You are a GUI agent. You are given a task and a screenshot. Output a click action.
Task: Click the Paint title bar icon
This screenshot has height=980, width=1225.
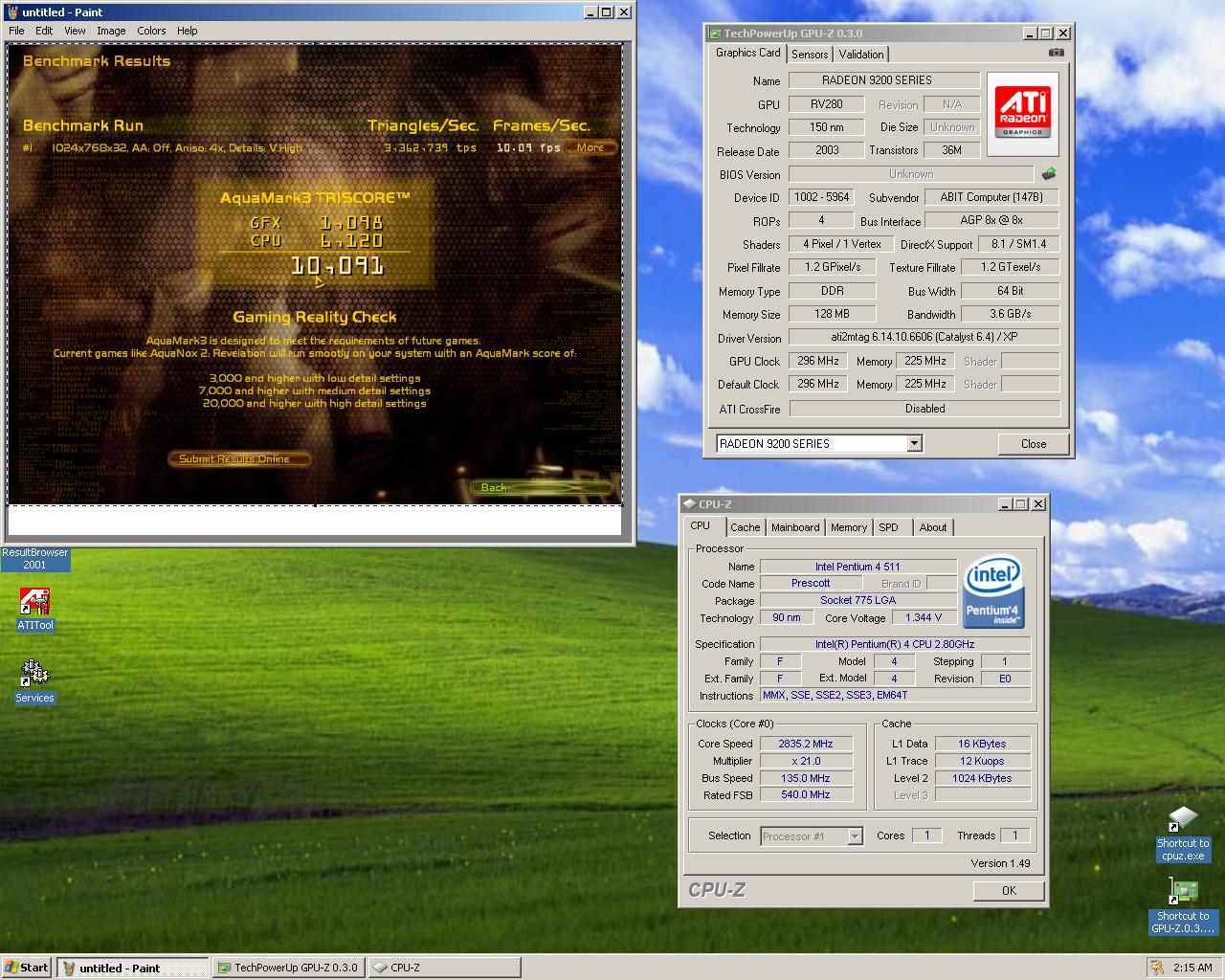13,11
